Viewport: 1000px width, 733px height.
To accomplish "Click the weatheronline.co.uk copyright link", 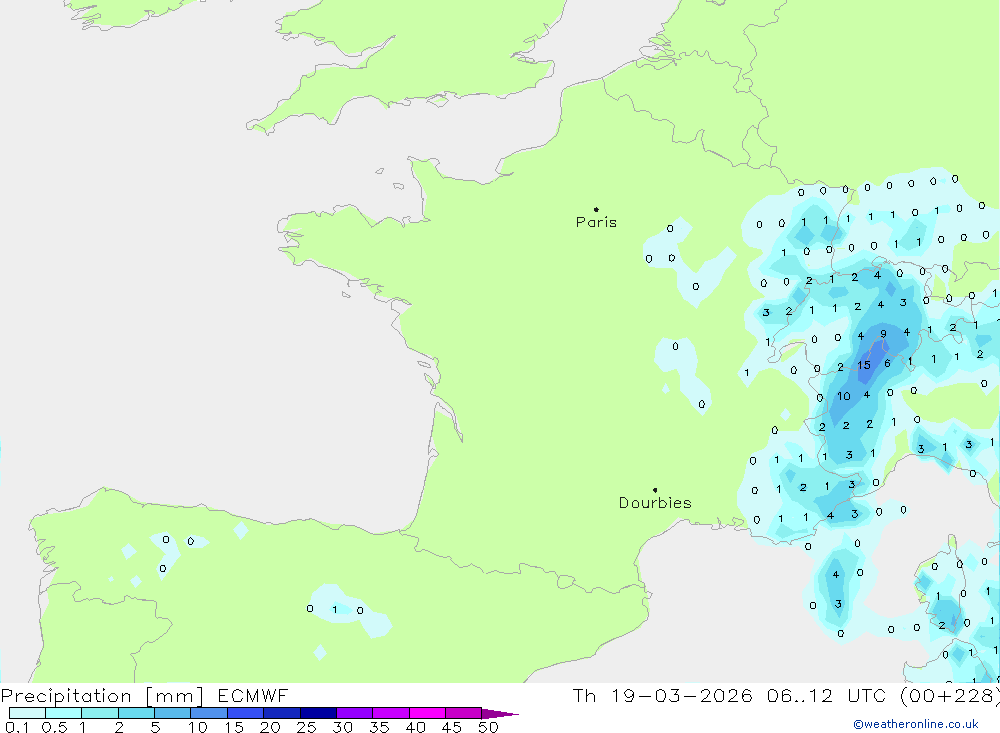I will tap(915, 724).
